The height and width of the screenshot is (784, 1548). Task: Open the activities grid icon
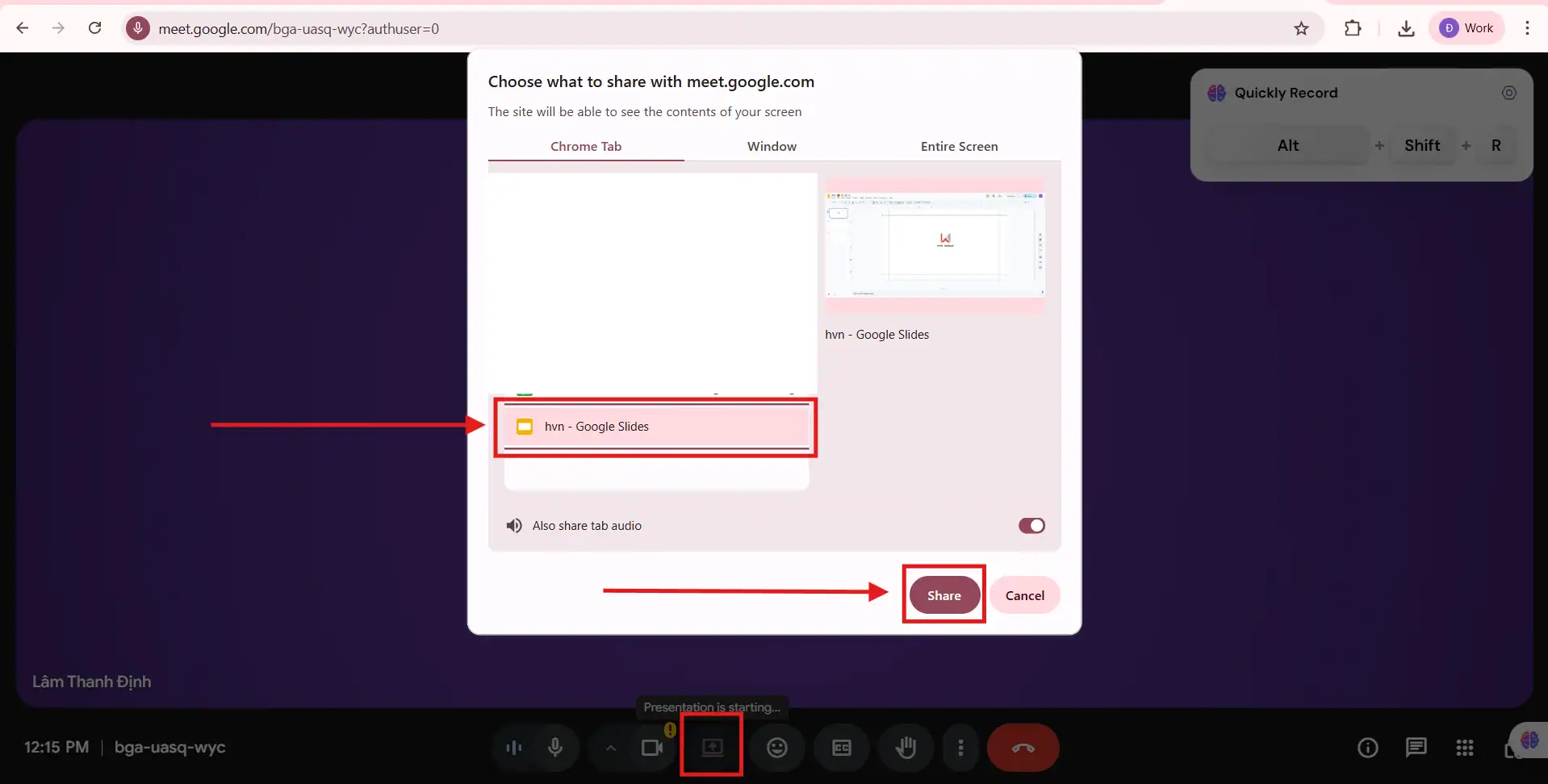(1464, 748)
